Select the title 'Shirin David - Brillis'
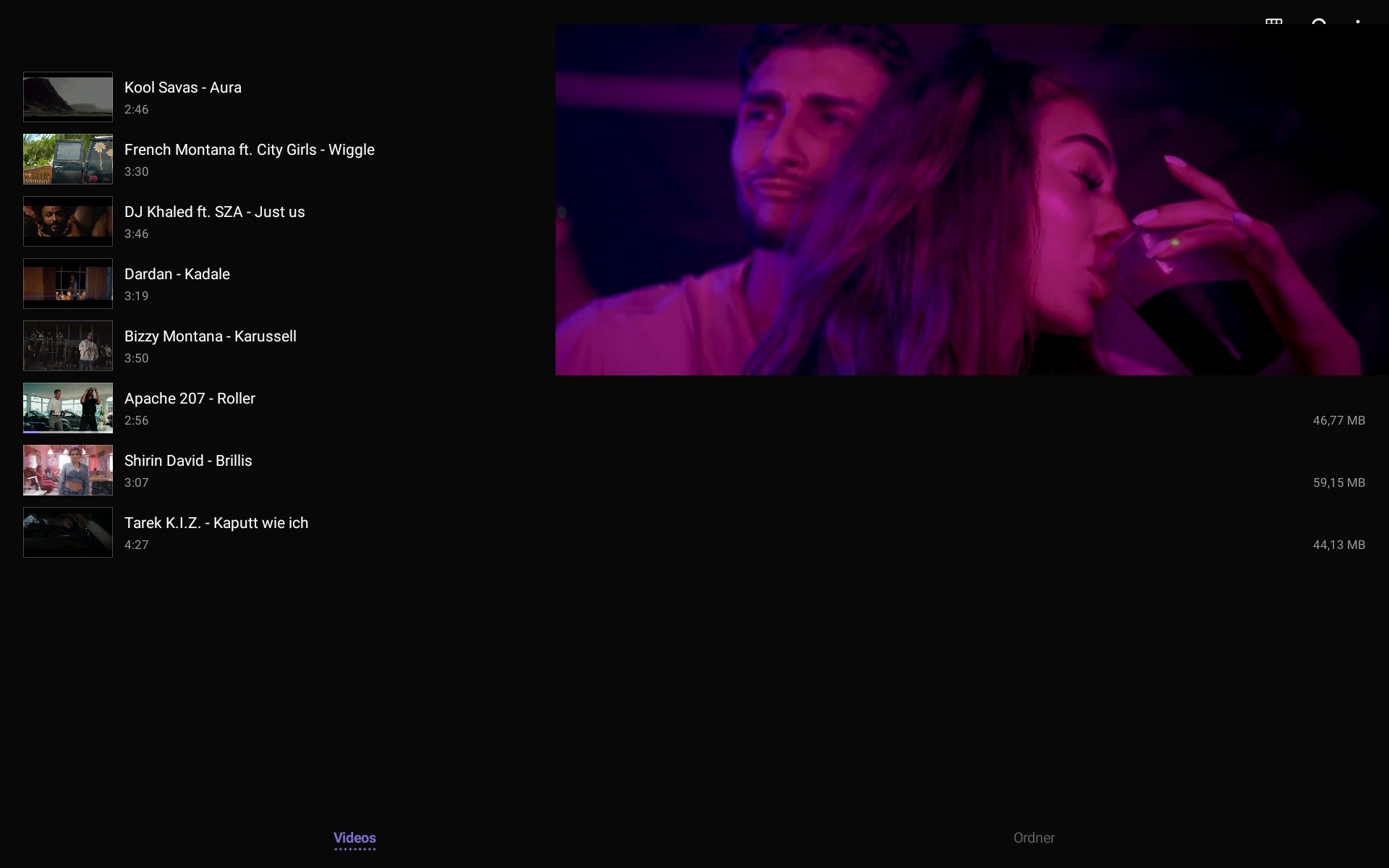Screen dimensions: 1389x868 [188, 461]
